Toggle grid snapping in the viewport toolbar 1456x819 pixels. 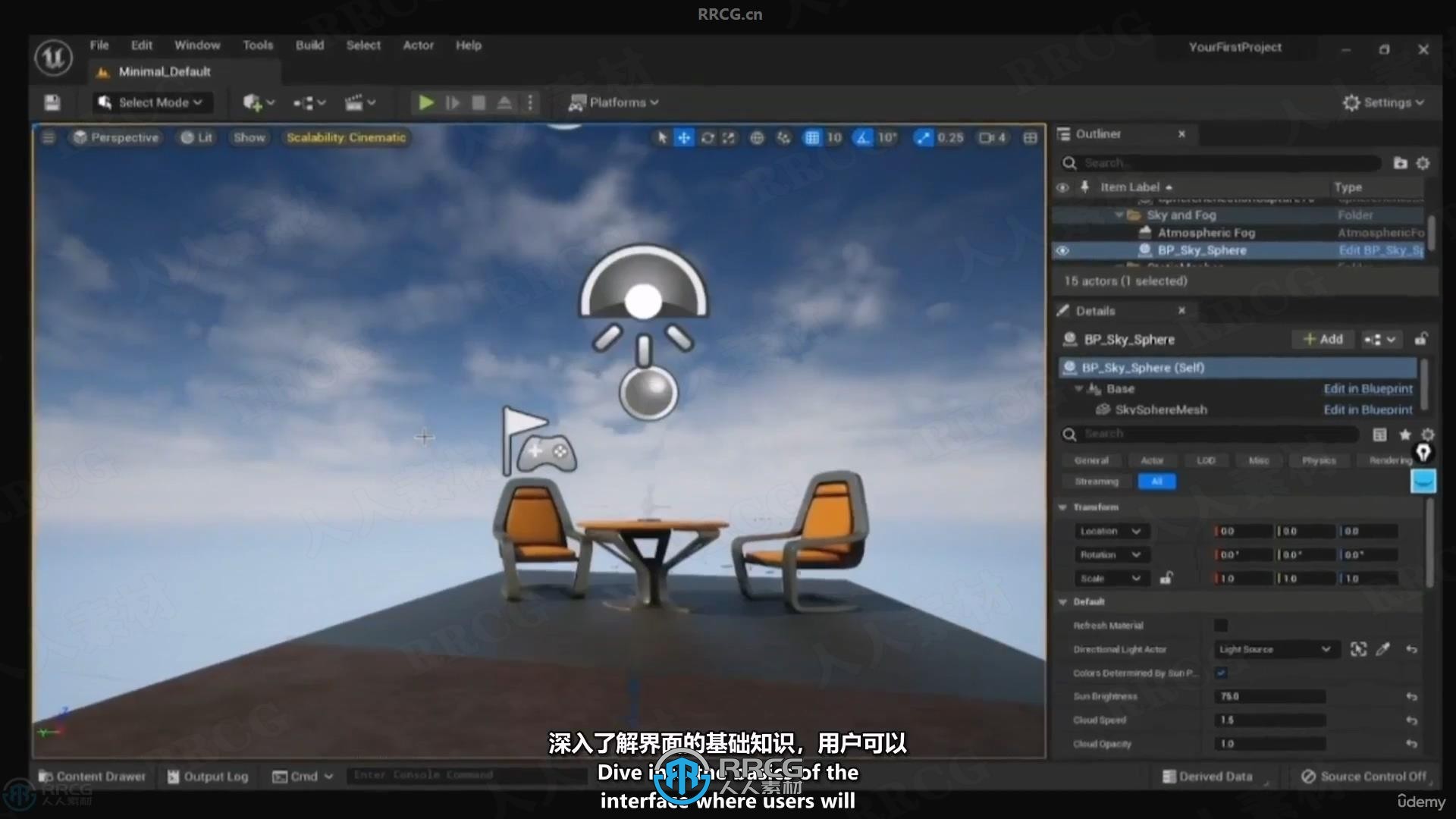tap(811, 137)
